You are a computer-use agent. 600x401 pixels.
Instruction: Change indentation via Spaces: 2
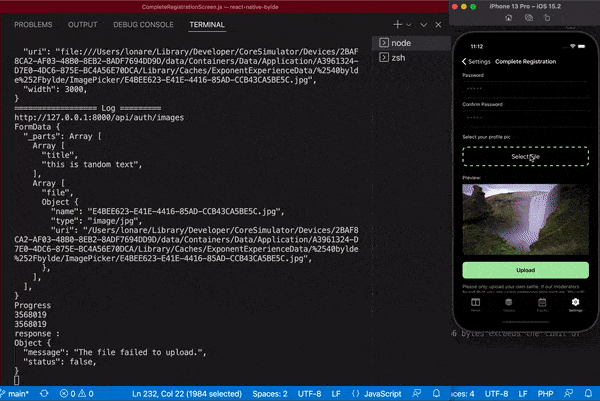pyautogui.click(x=270, y=393)
